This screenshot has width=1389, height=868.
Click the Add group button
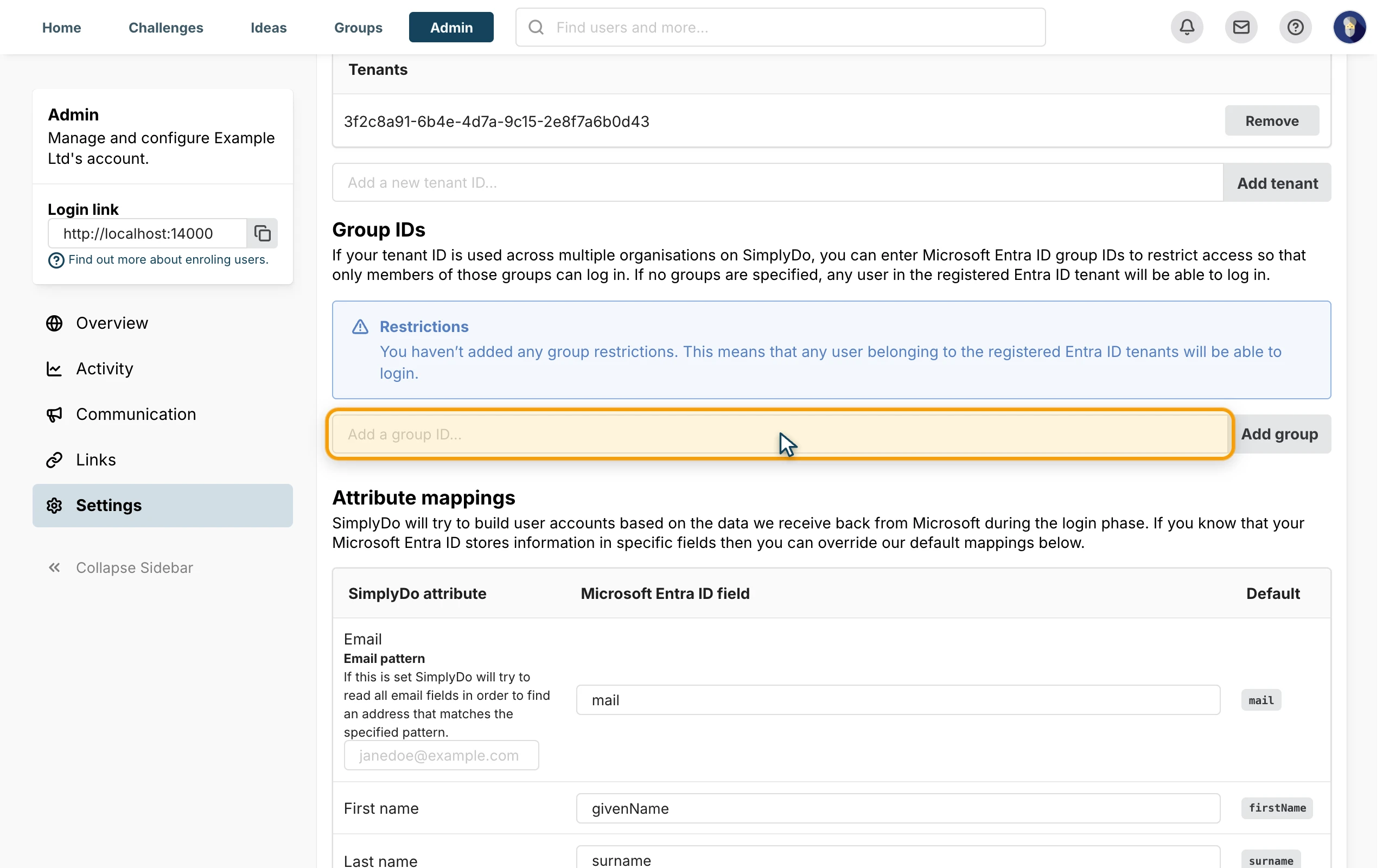coord(1279,434)
